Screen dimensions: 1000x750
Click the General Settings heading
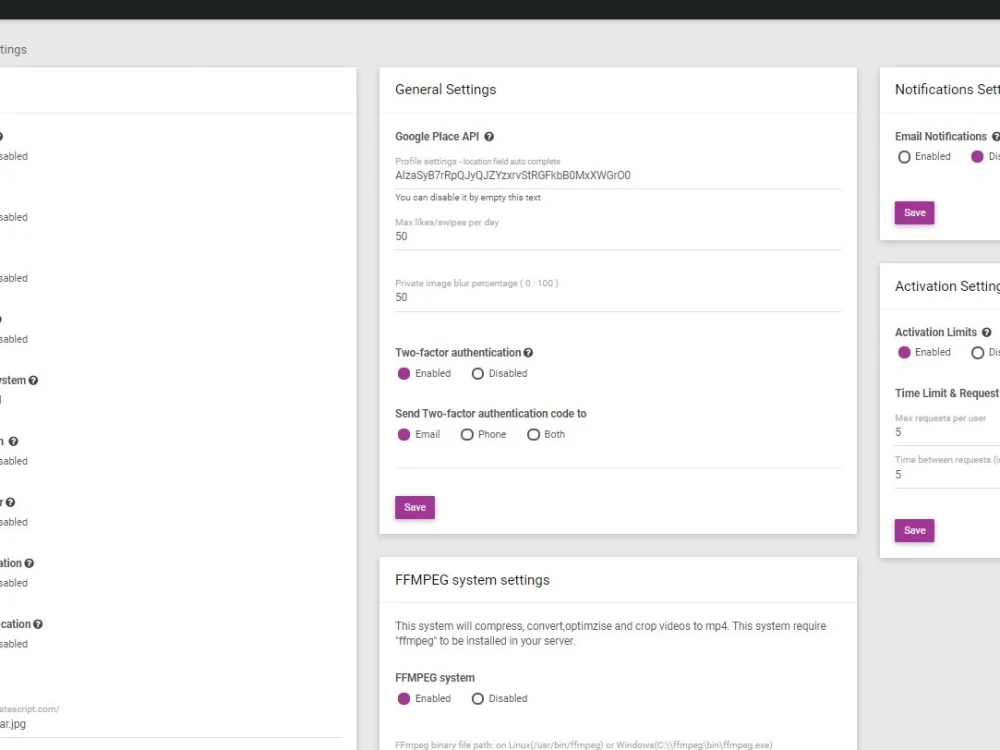click(445, 89)
